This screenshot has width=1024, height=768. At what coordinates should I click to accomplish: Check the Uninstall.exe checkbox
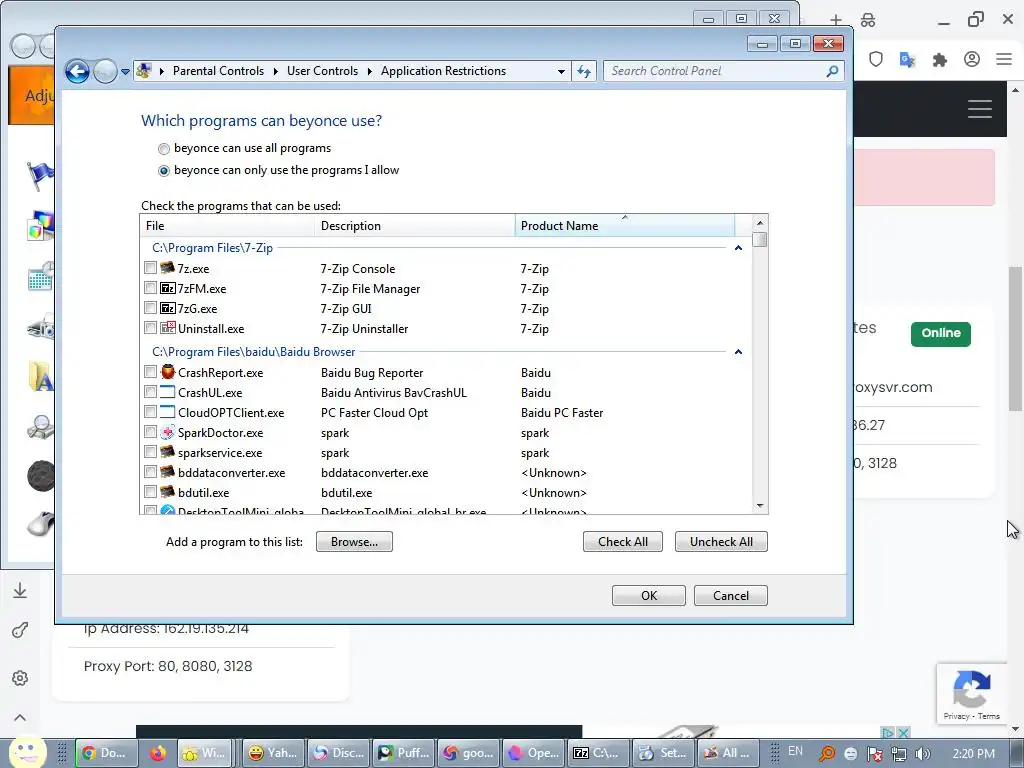tap(150, 328)
